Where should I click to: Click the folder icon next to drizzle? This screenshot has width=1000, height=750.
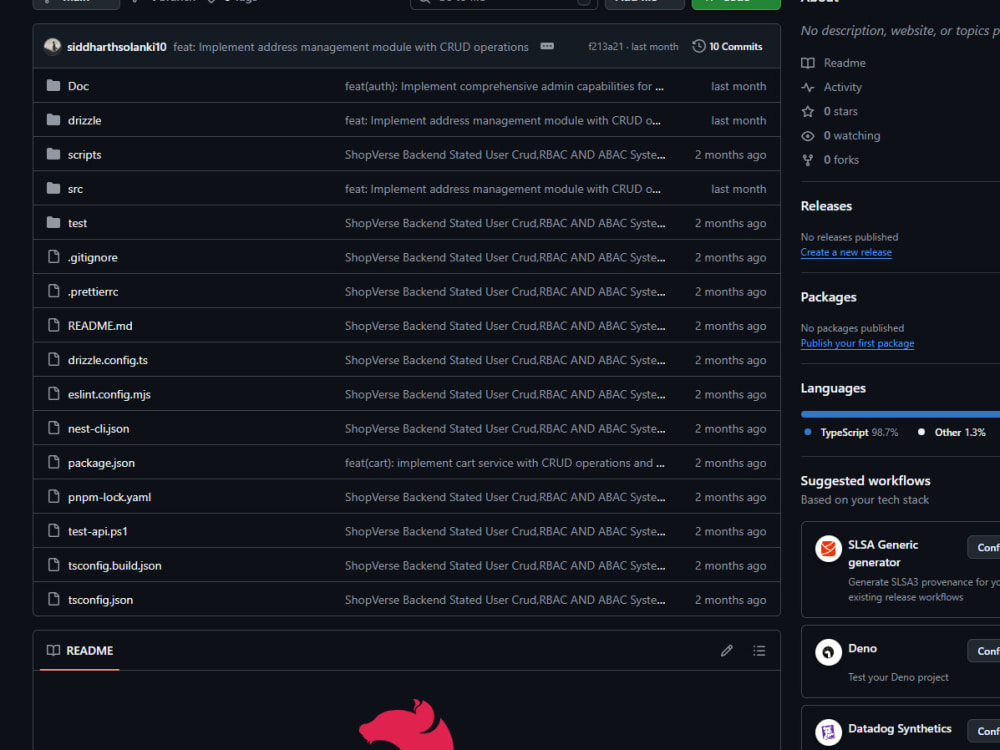[x=54, y=120]
